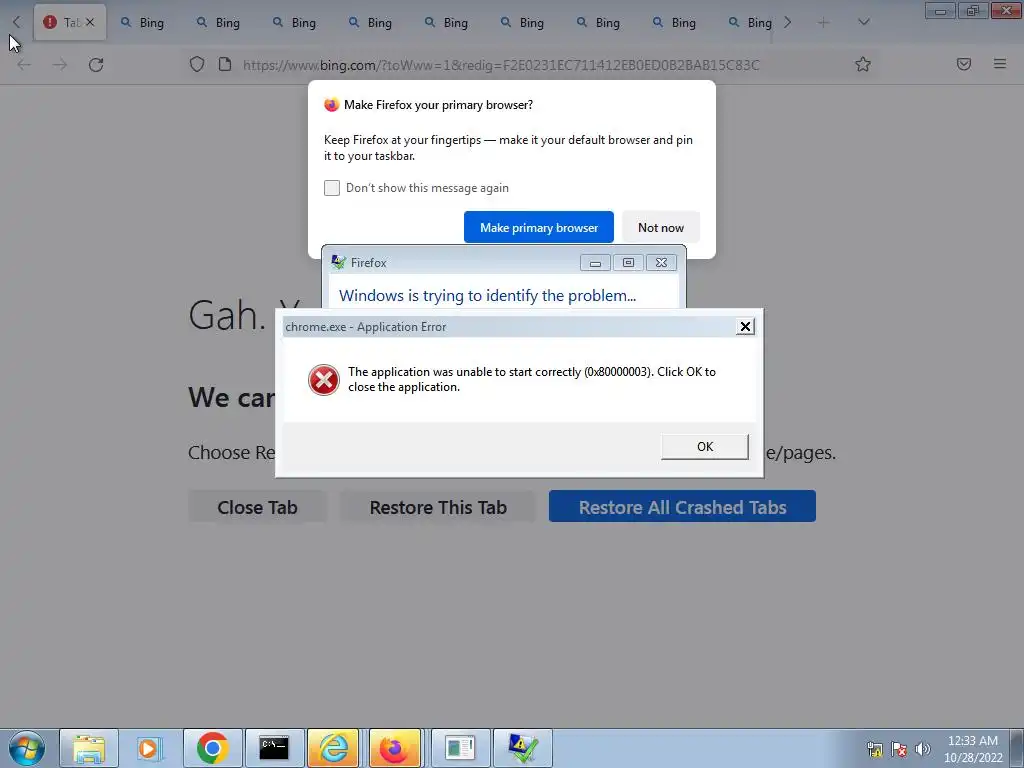The width and height of the screenshot is (1024, 768).
Task: Switch to the seventh Bing tab
Action: tap(598, 23)
